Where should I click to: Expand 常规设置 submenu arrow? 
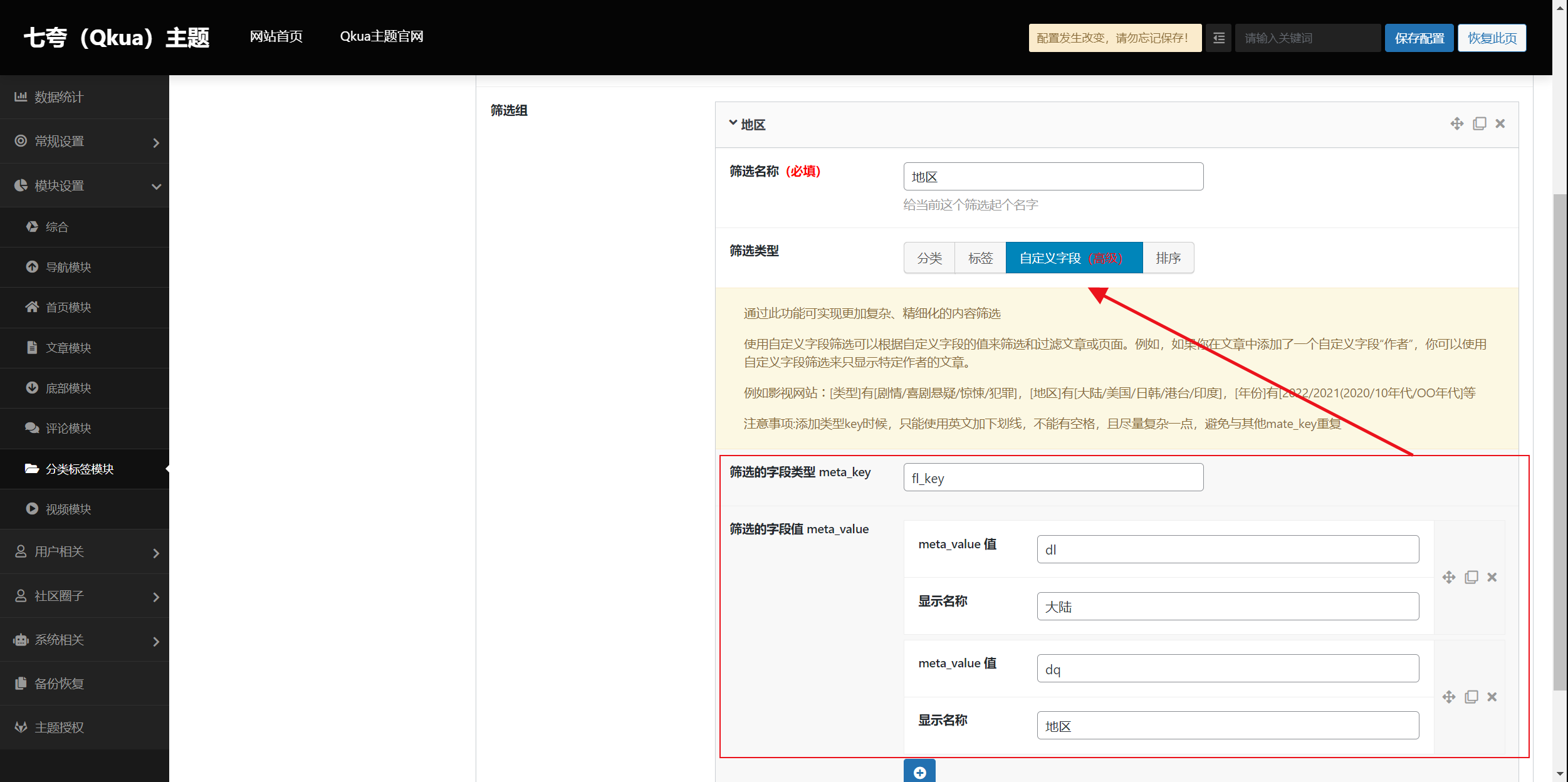pyautogui.click(x=156, y=143)
